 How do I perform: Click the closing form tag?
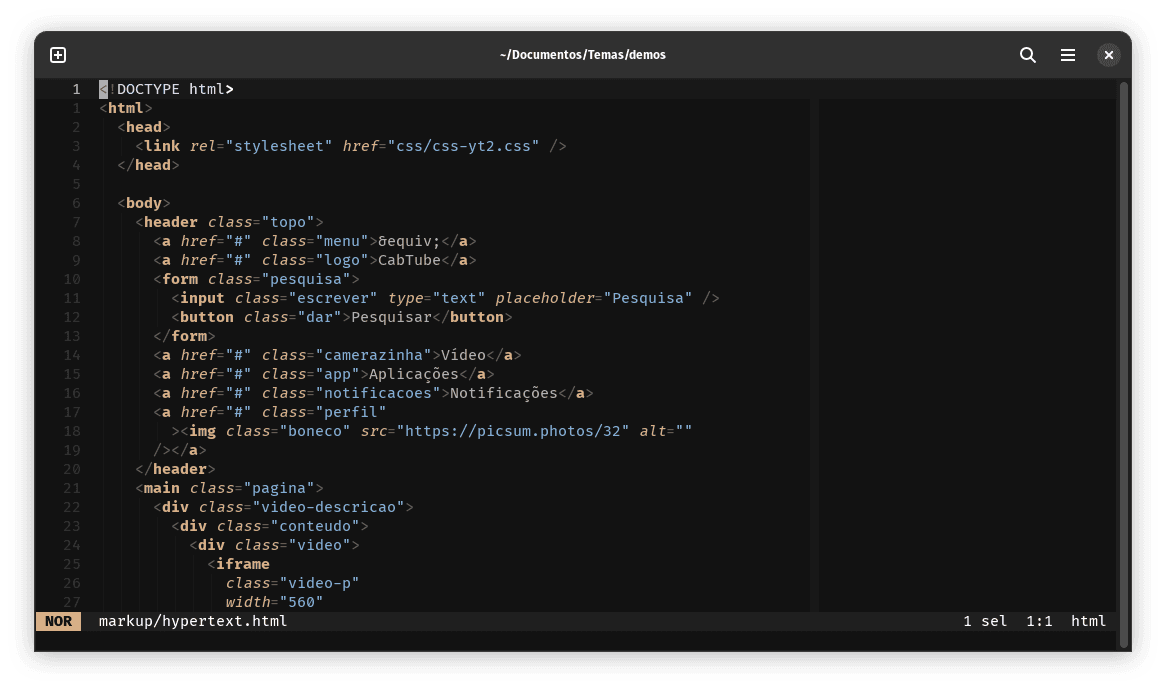[184, 336]
